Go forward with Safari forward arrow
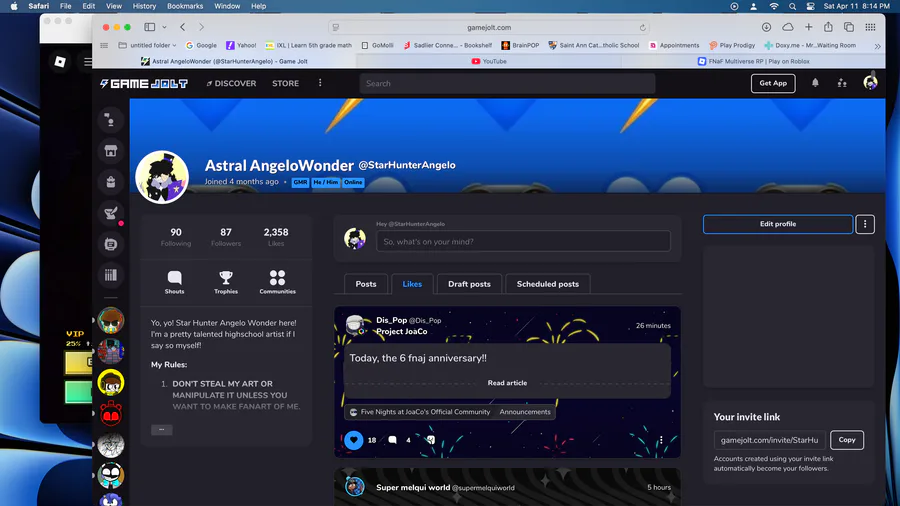Screen dimensions: 900x506 click(x=201, y=27)
